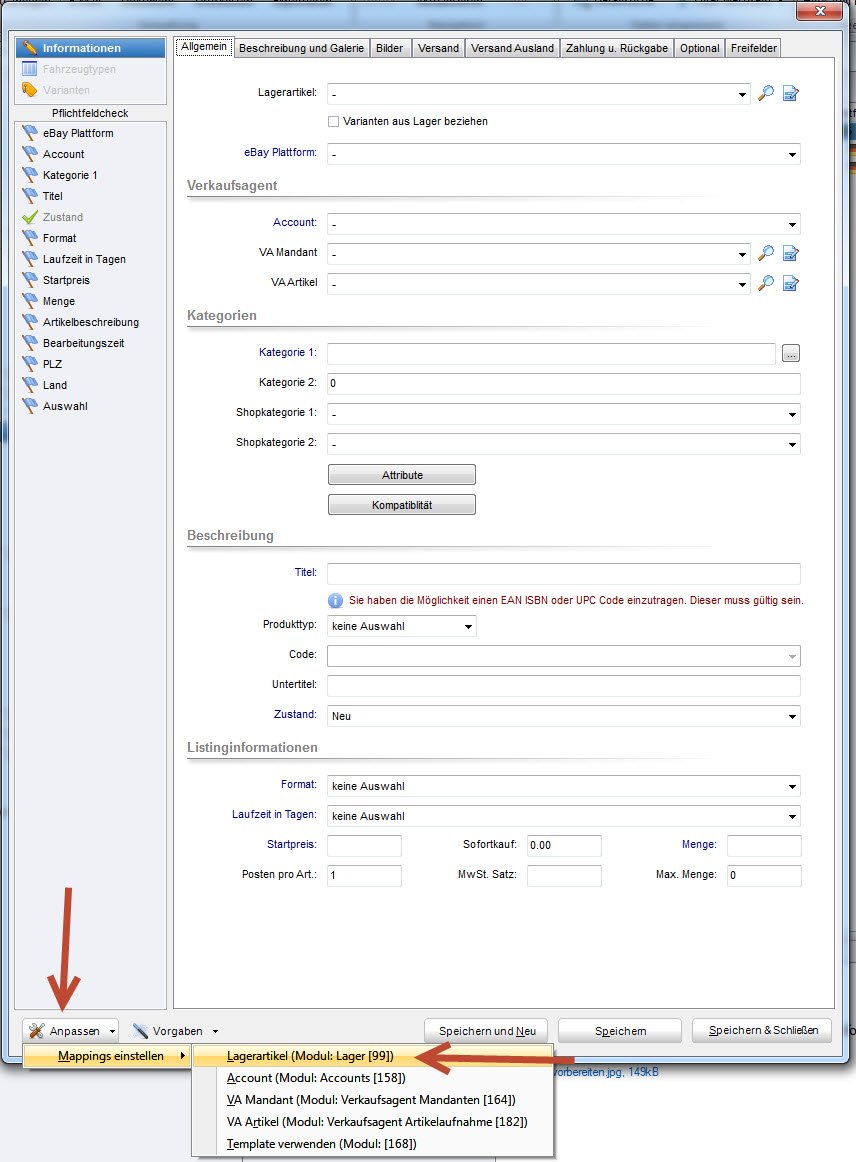
Task: Click into the Titel input field
Action: click(564, 574)
